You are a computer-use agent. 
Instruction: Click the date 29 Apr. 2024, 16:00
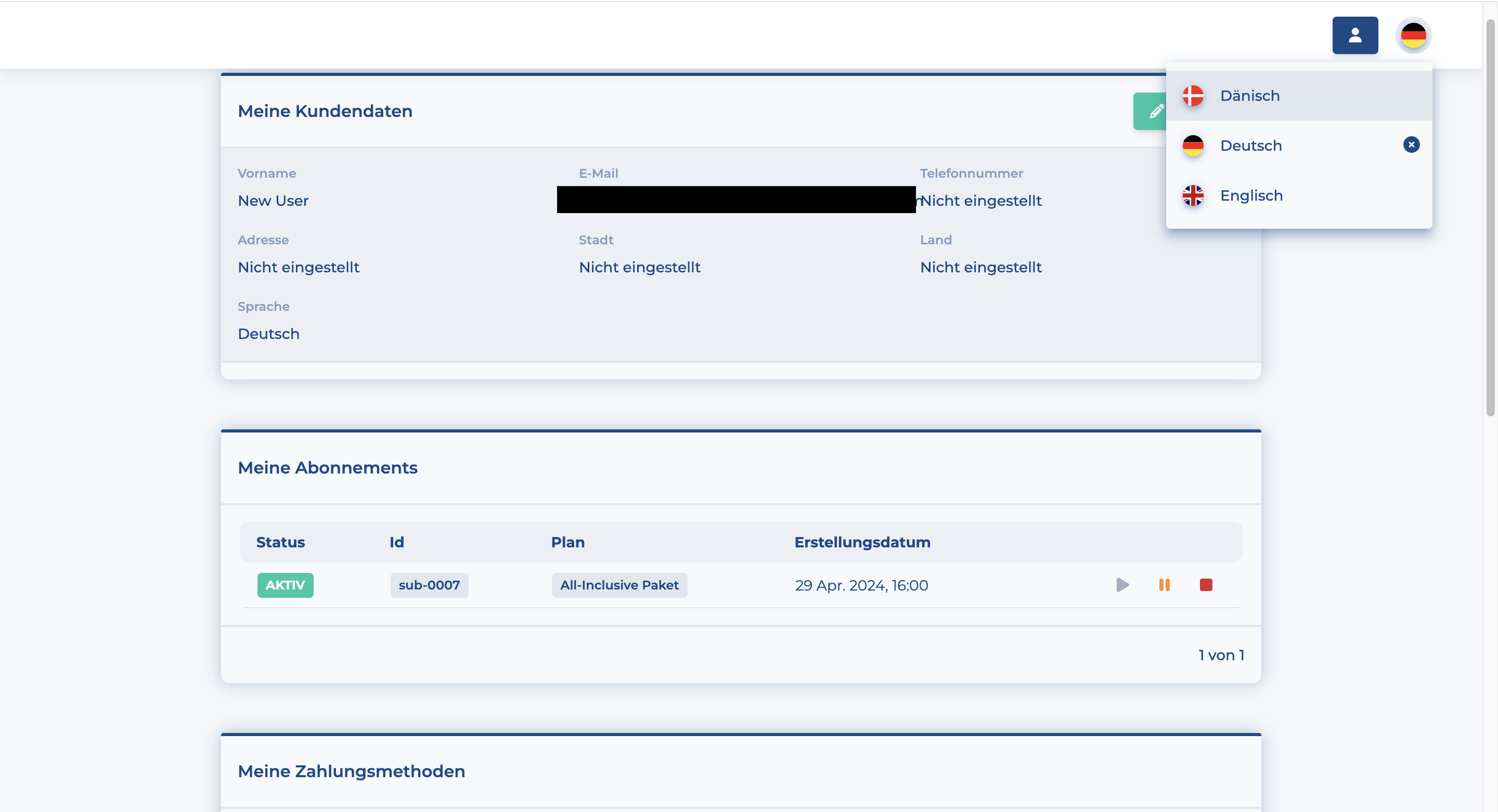pyautogui.click(x=861, y=585)
